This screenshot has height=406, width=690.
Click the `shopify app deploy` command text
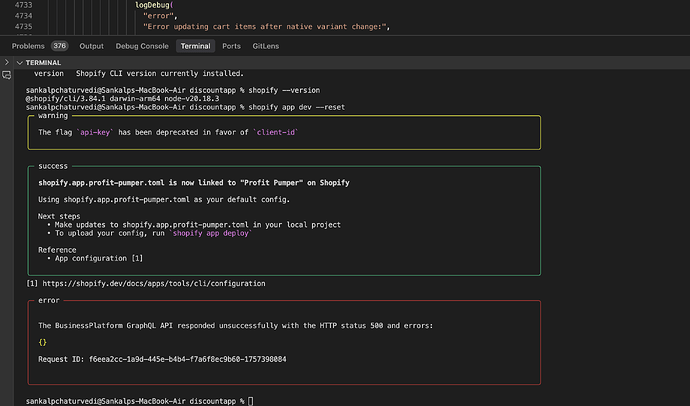209,232
